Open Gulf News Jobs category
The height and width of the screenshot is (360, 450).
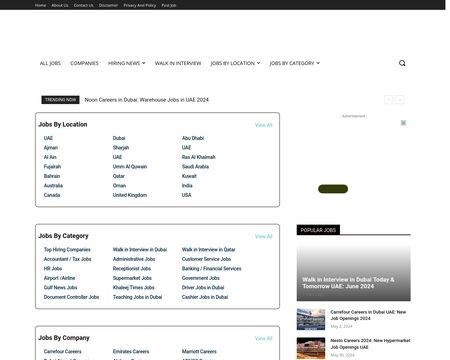(x=60, y=288)
